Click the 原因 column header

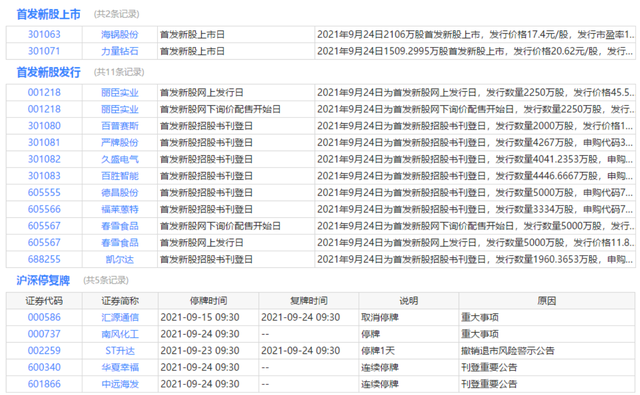[x=547, y=301]
